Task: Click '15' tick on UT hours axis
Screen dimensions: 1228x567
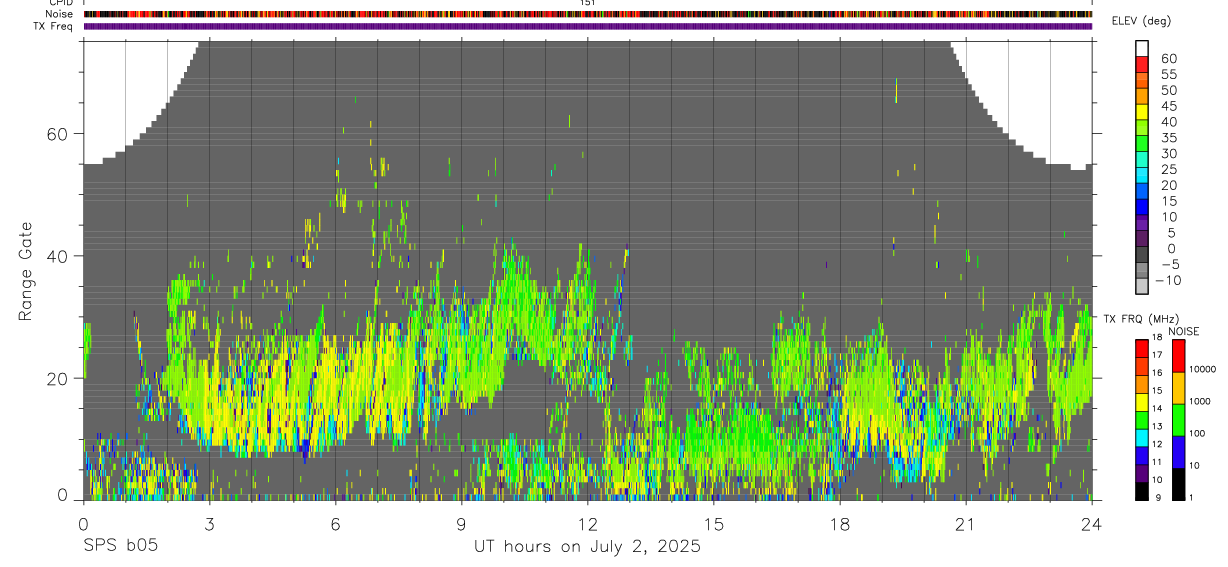Action: (x=714, y=523)
